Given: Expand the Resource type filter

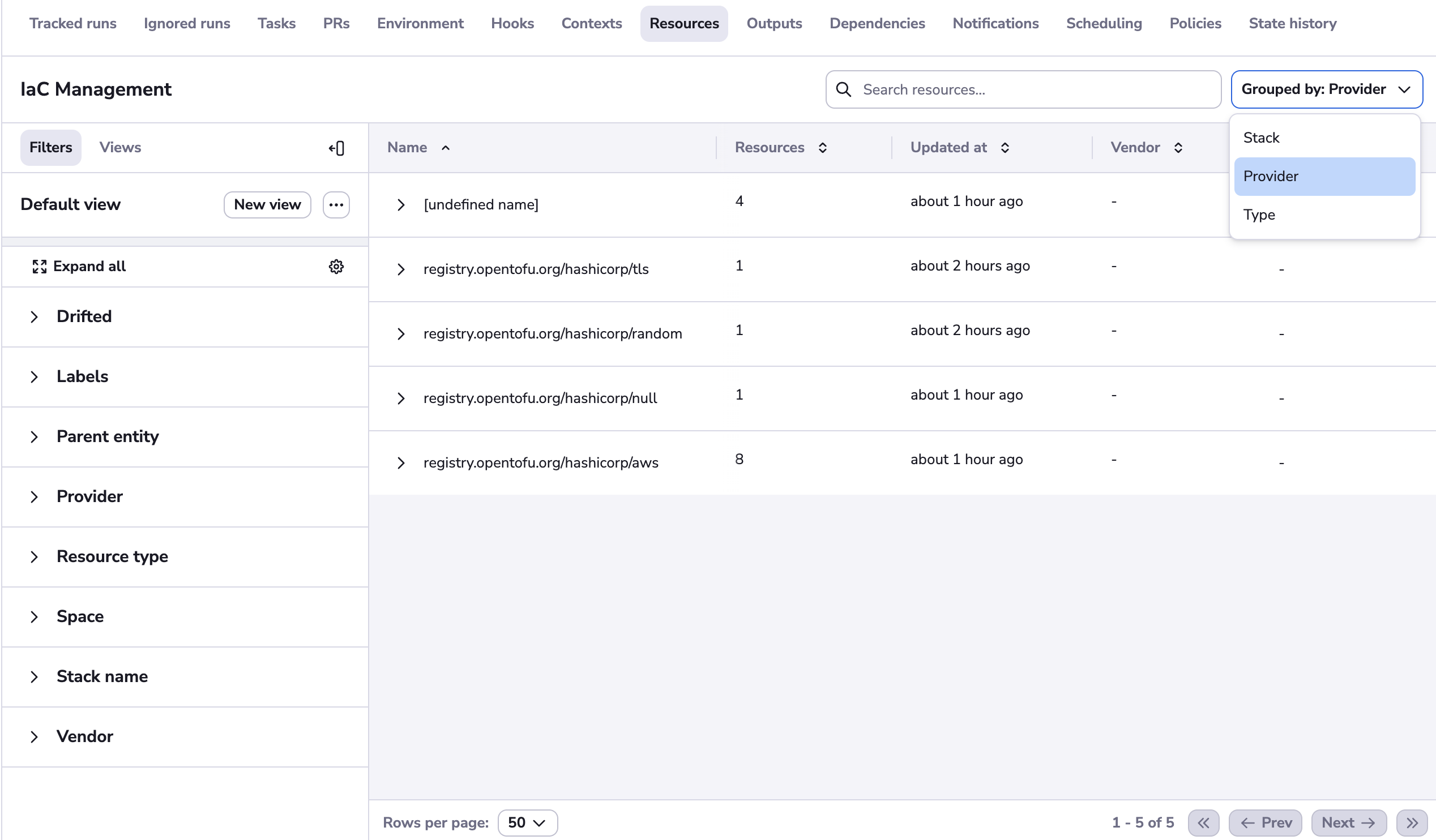Looking at the screenshot, I should (x=34, y=557).
